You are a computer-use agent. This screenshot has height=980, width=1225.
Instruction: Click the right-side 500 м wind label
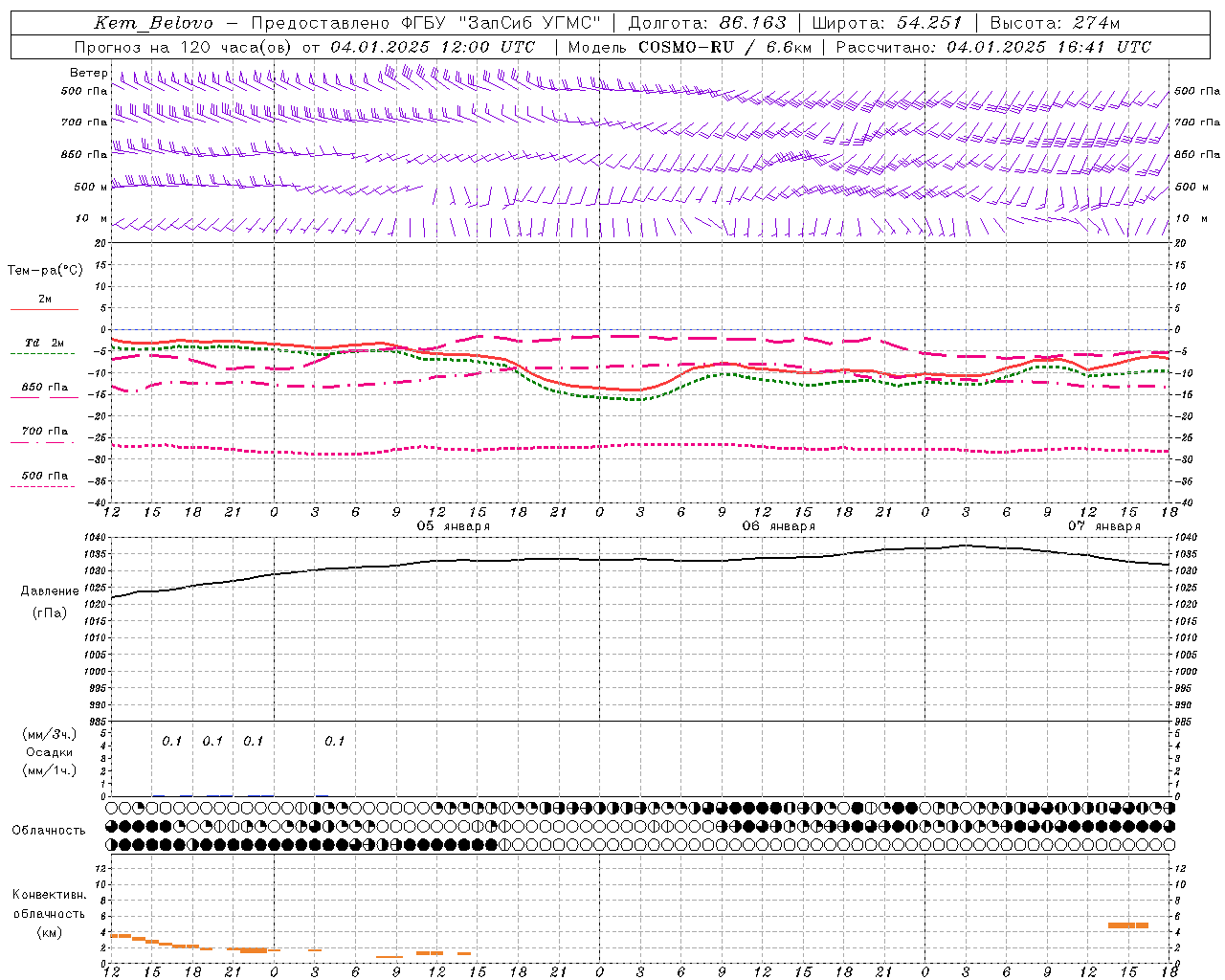point(1192,187)
